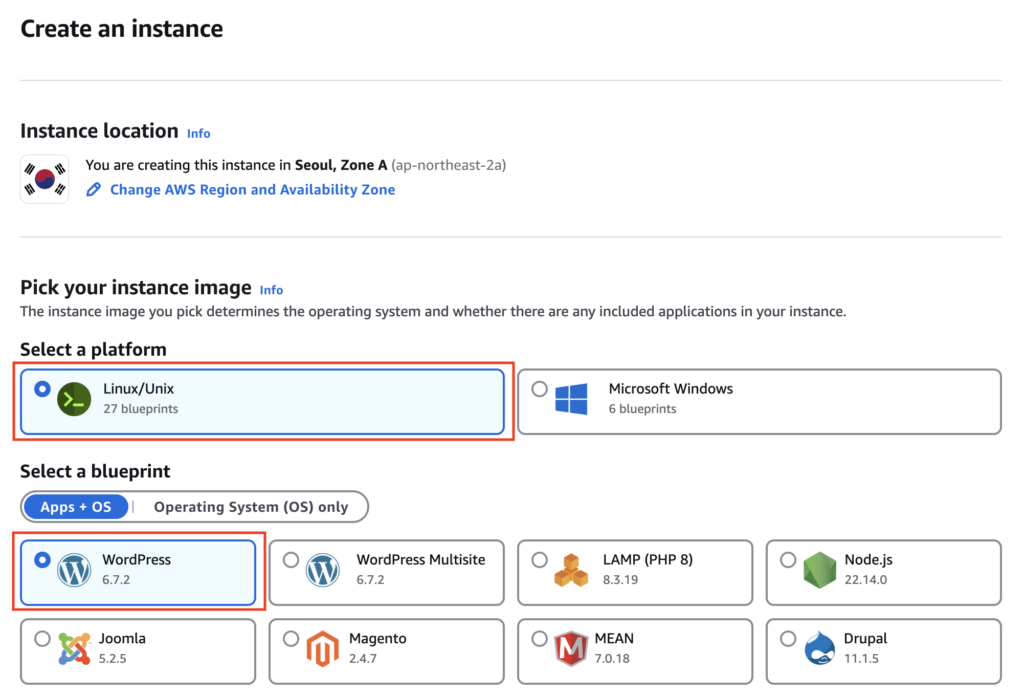Select the WordPress blueprint radio button
This screenshot has width=1024, height=695.
pos(42,560)
